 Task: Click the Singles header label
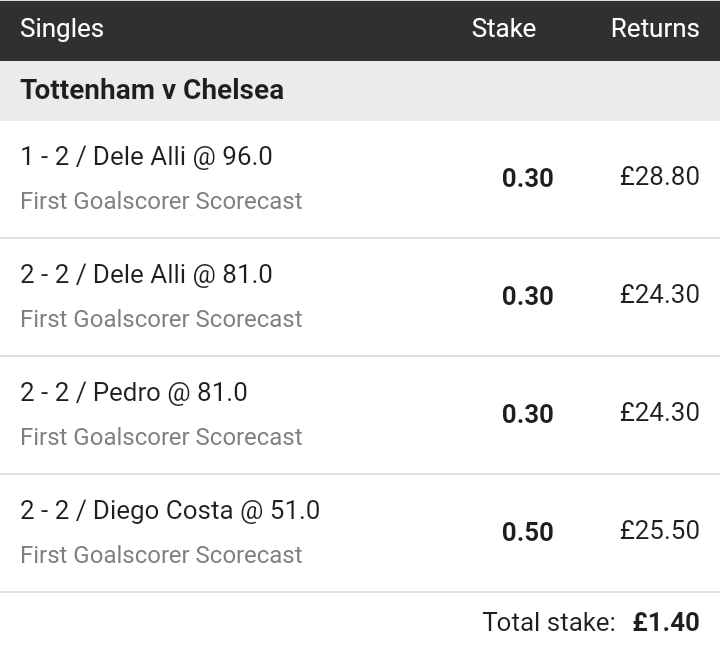(x=62, y=28)
